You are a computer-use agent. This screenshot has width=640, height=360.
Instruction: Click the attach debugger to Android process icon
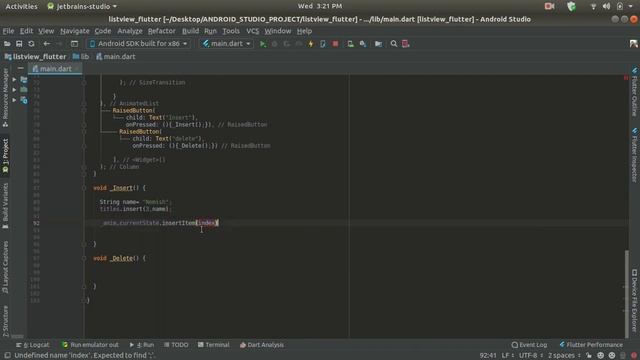pos(323,44)
